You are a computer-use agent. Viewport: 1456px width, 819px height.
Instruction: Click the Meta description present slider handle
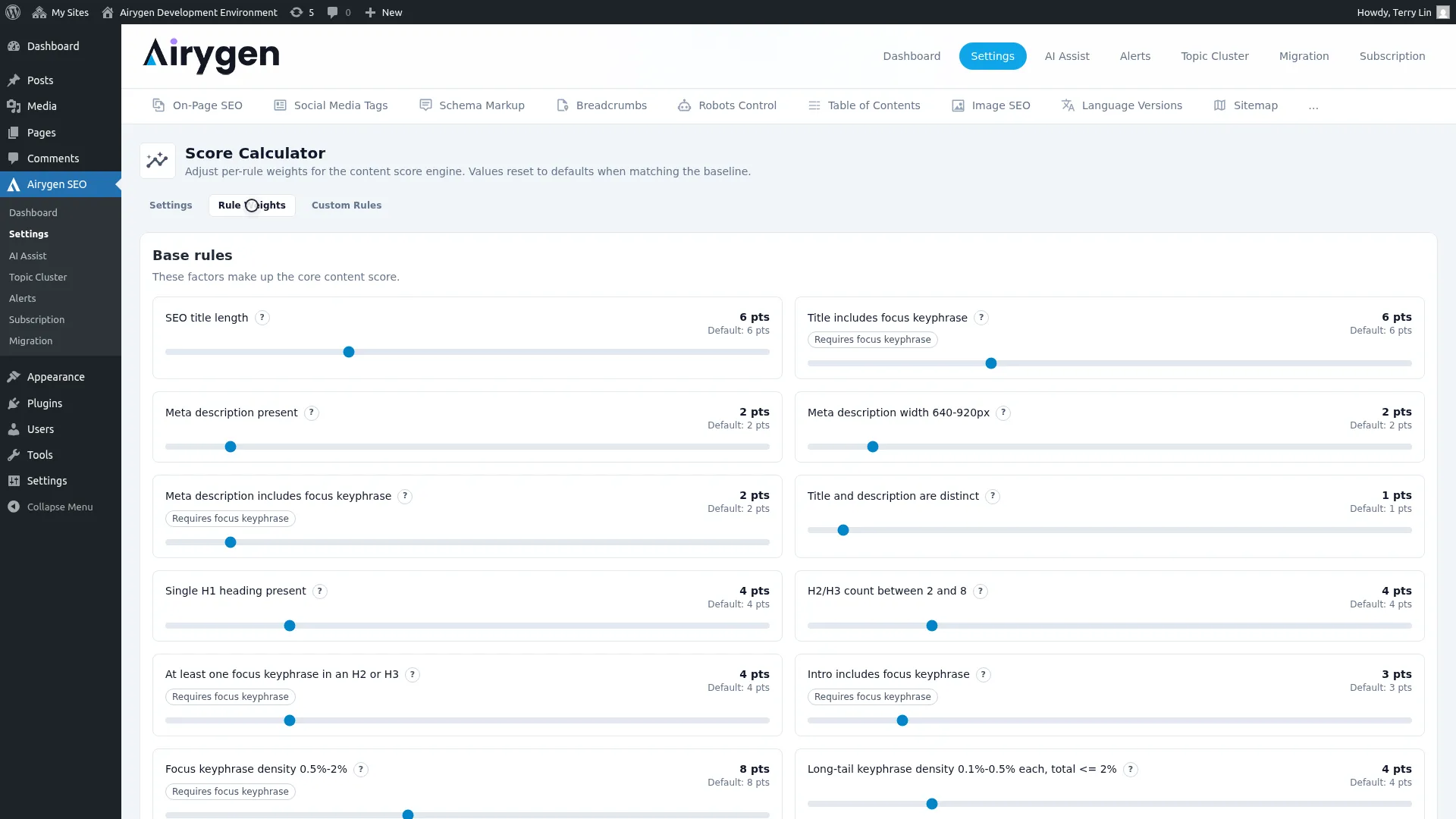[231, 447]
